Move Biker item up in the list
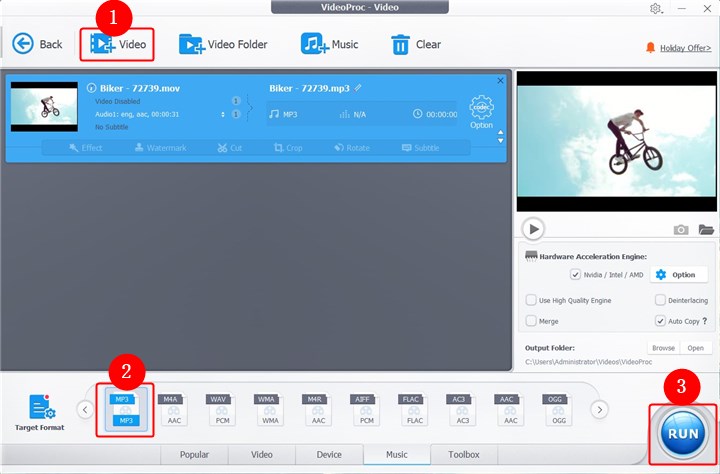The image size is (720, 474). pos(501,132)
